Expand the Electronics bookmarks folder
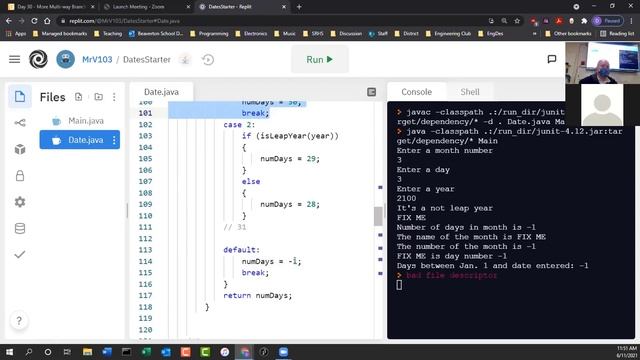This screenshot has width=640, height=360. coord(251,33)
